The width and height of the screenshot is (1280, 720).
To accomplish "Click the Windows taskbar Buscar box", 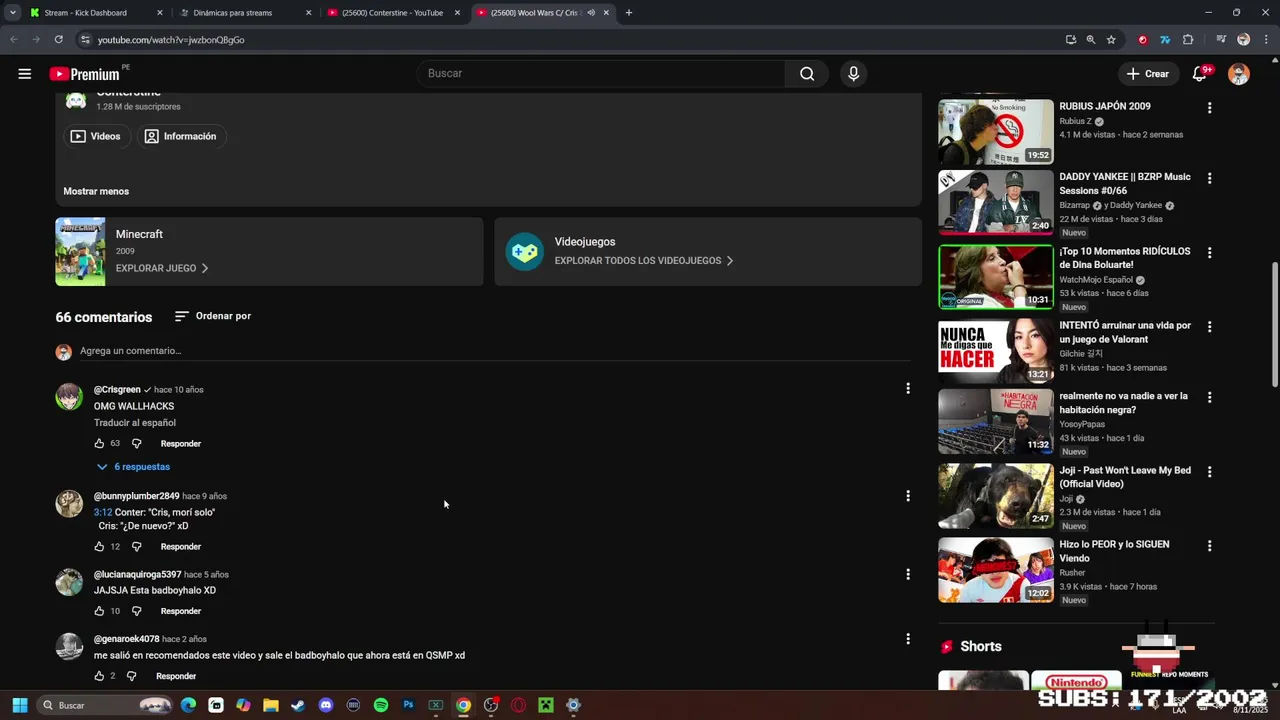I will point(106,705).
